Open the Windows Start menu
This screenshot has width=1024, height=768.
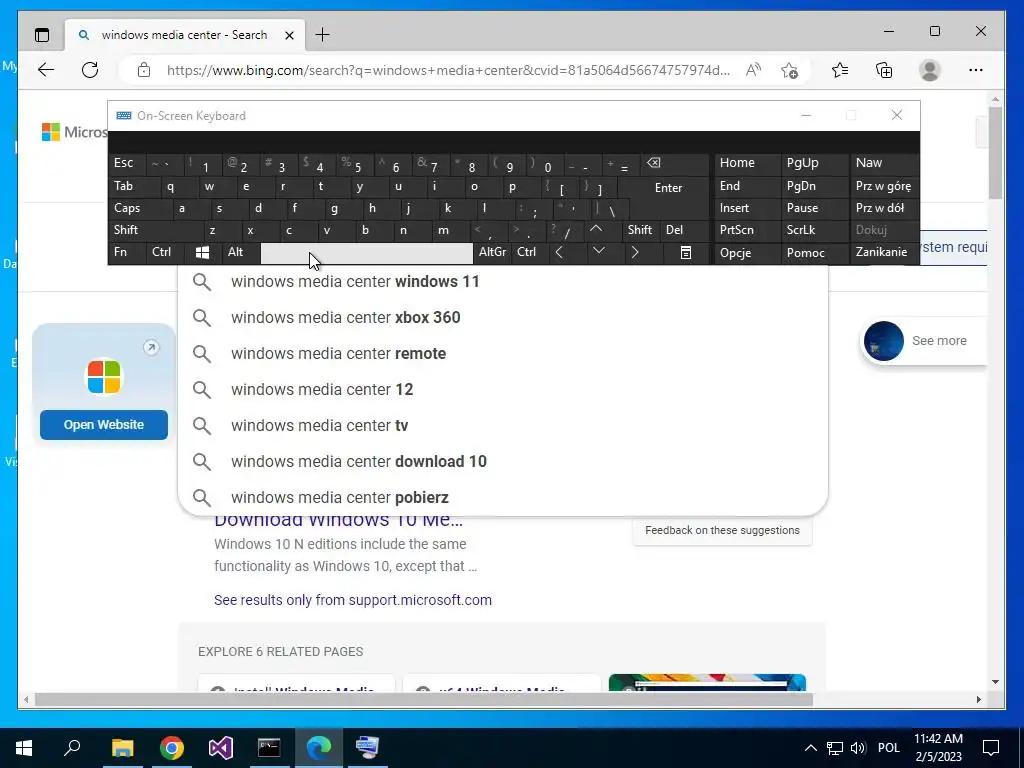tap(24, 748)
